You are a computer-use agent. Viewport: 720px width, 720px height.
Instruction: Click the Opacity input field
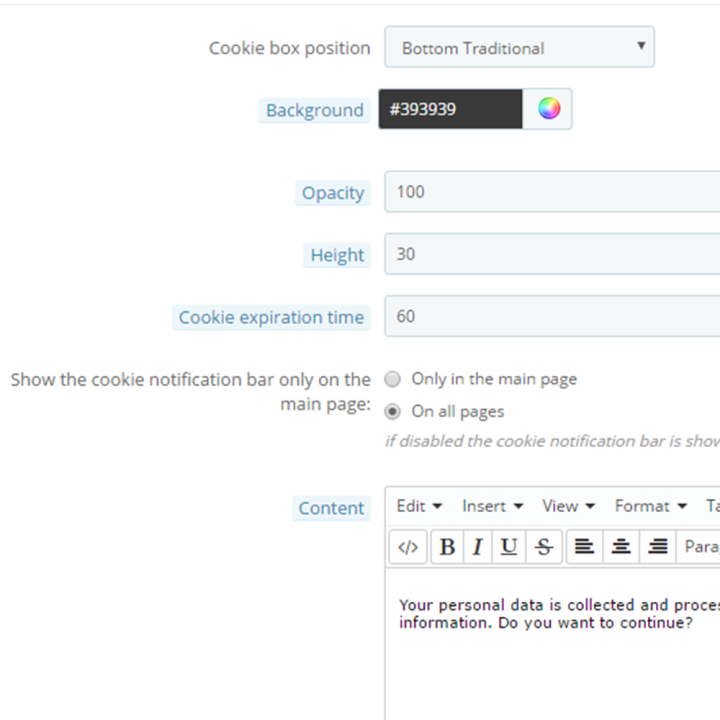[552, 191]
